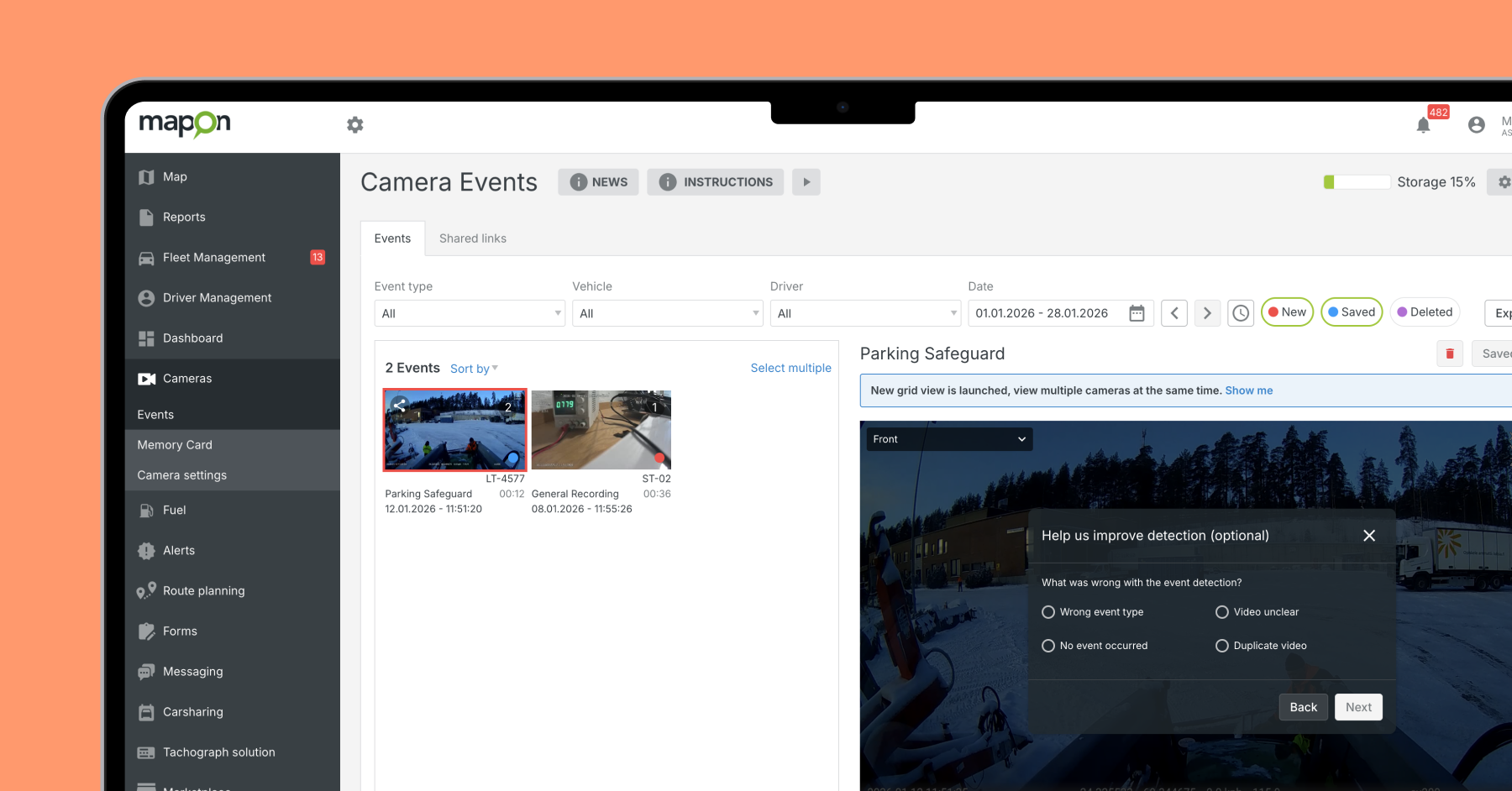The height and width of the screenshot is (791, 1512).
Task: Close the improve detection dialog
Action: [1369, 536]
